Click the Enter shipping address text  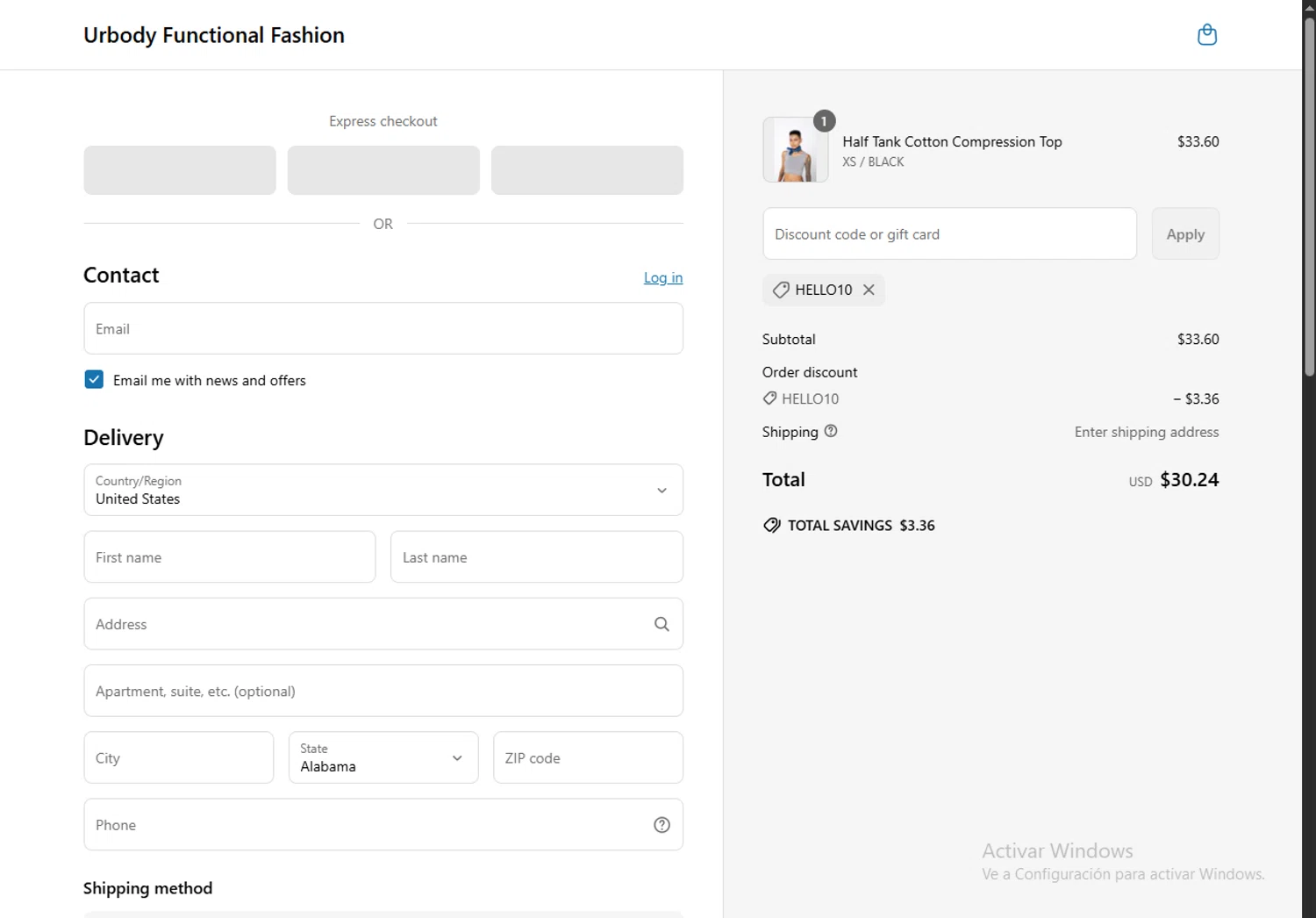[x=1147, y=432]
